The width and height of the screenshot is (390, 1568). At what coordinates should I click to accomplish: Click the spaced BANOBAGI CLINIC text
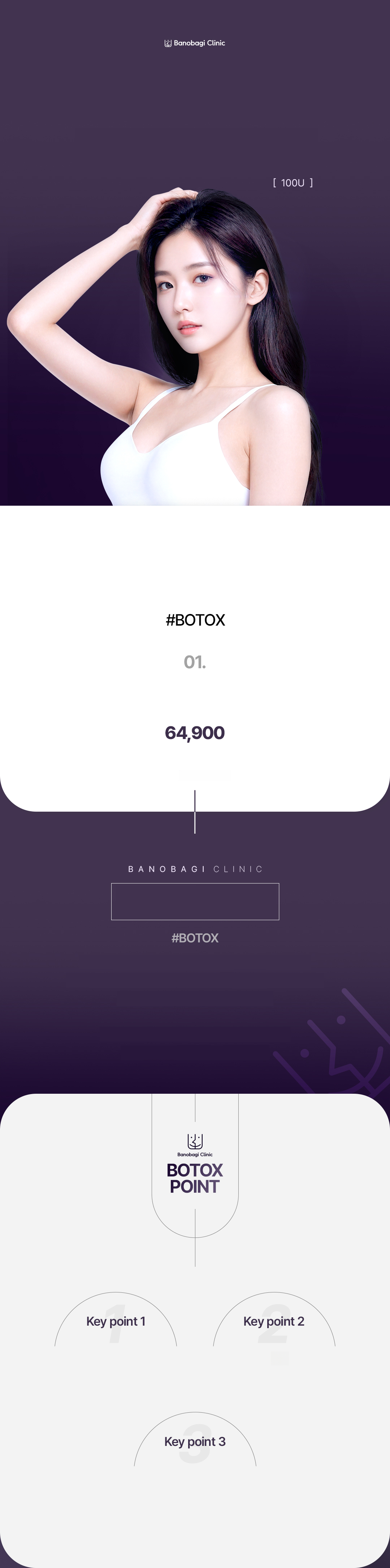coord(195,869)
